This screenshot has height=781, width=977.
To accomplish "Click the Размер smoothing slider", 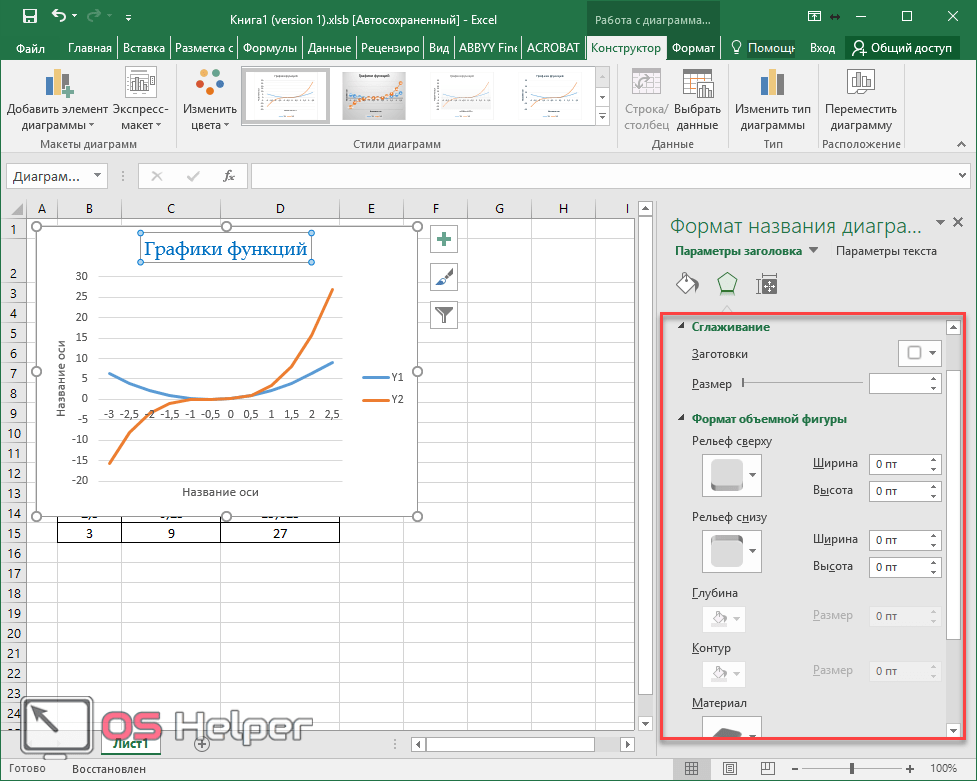I will [x=801, y=383].
